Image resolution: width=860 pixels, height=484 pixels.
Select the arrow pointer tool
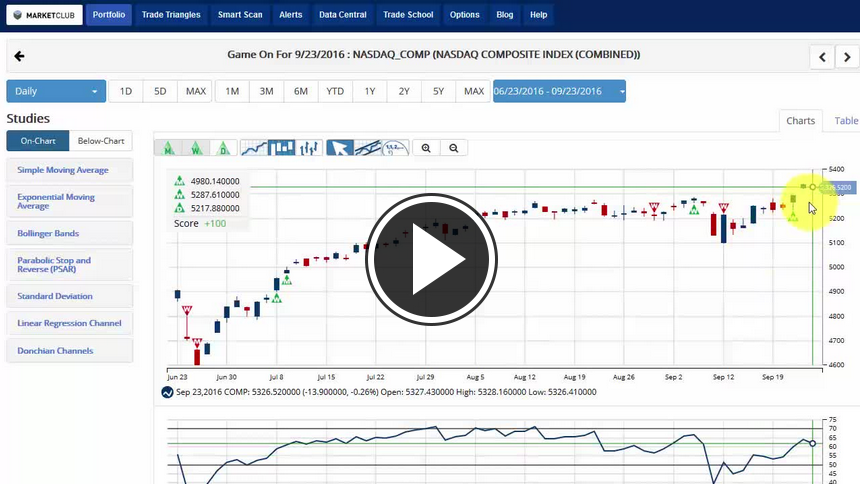[341, 148]
